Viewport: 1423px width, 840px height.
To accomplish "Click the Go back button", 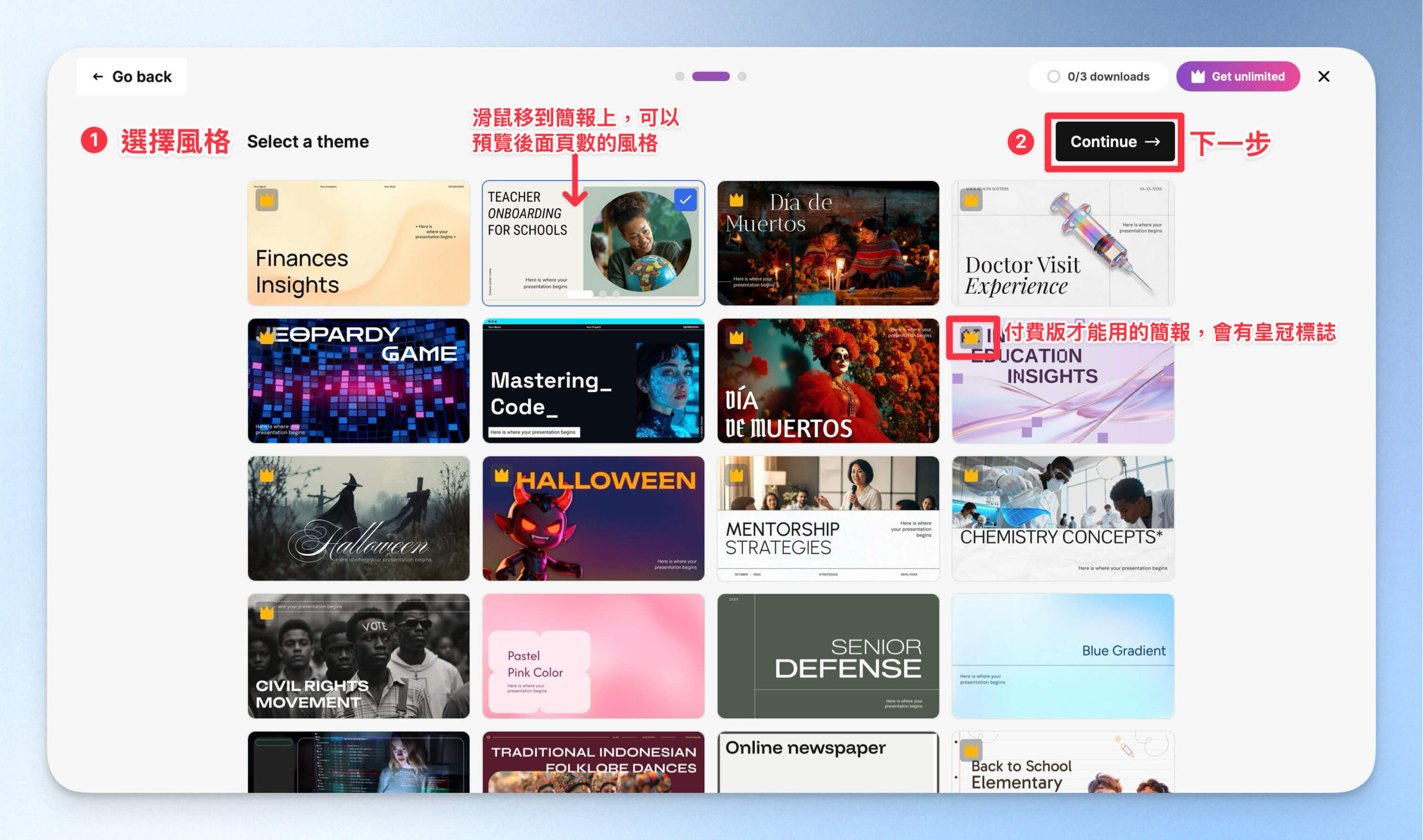I will pyautogui.click(x=132, y=77).
